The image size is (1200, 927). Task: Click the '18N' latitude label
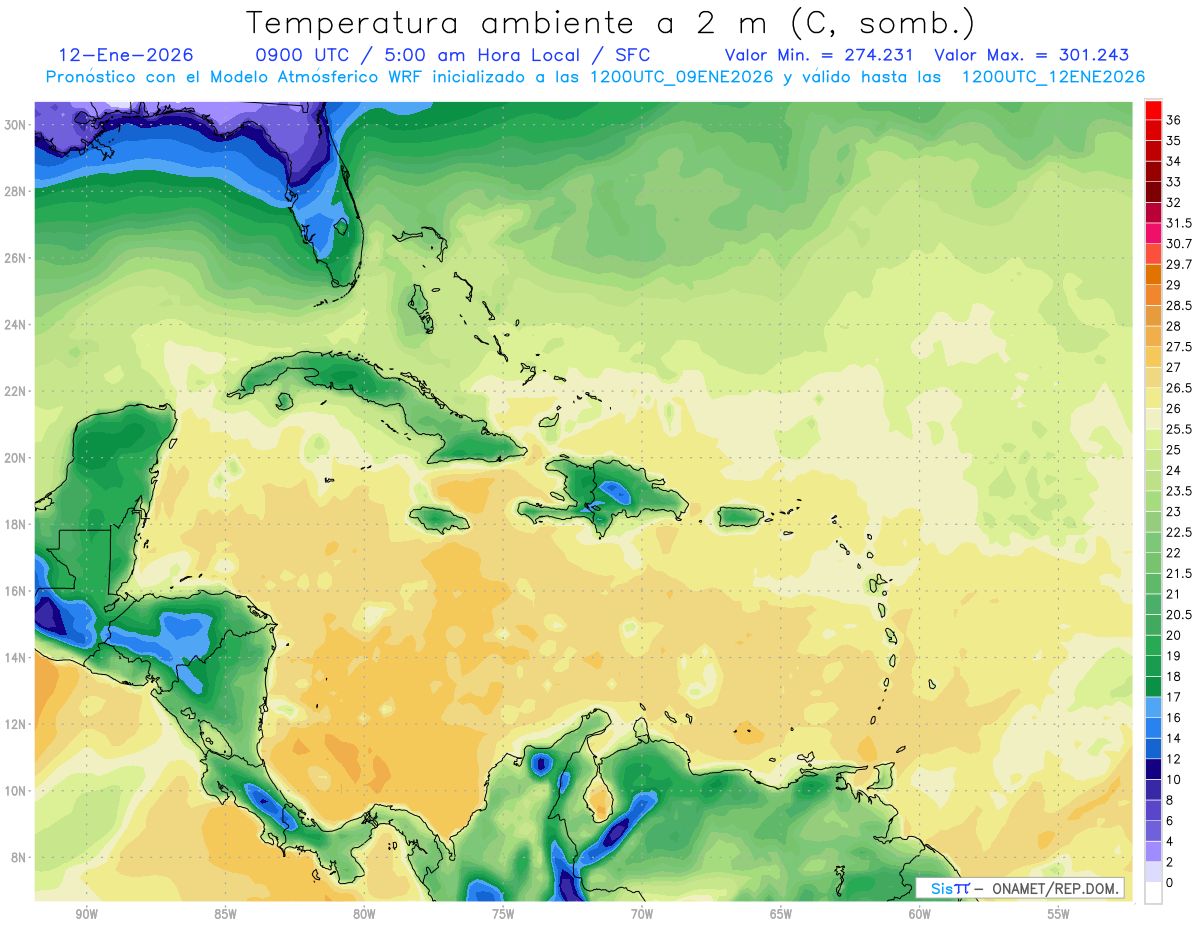pyautogui.click(x=16, y=524)
